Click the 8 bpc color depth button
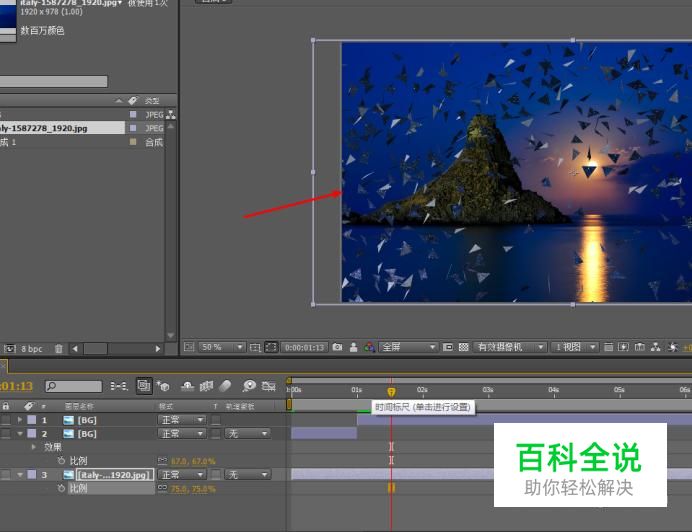This screenshot has height=532, width=692. [32, 349]
